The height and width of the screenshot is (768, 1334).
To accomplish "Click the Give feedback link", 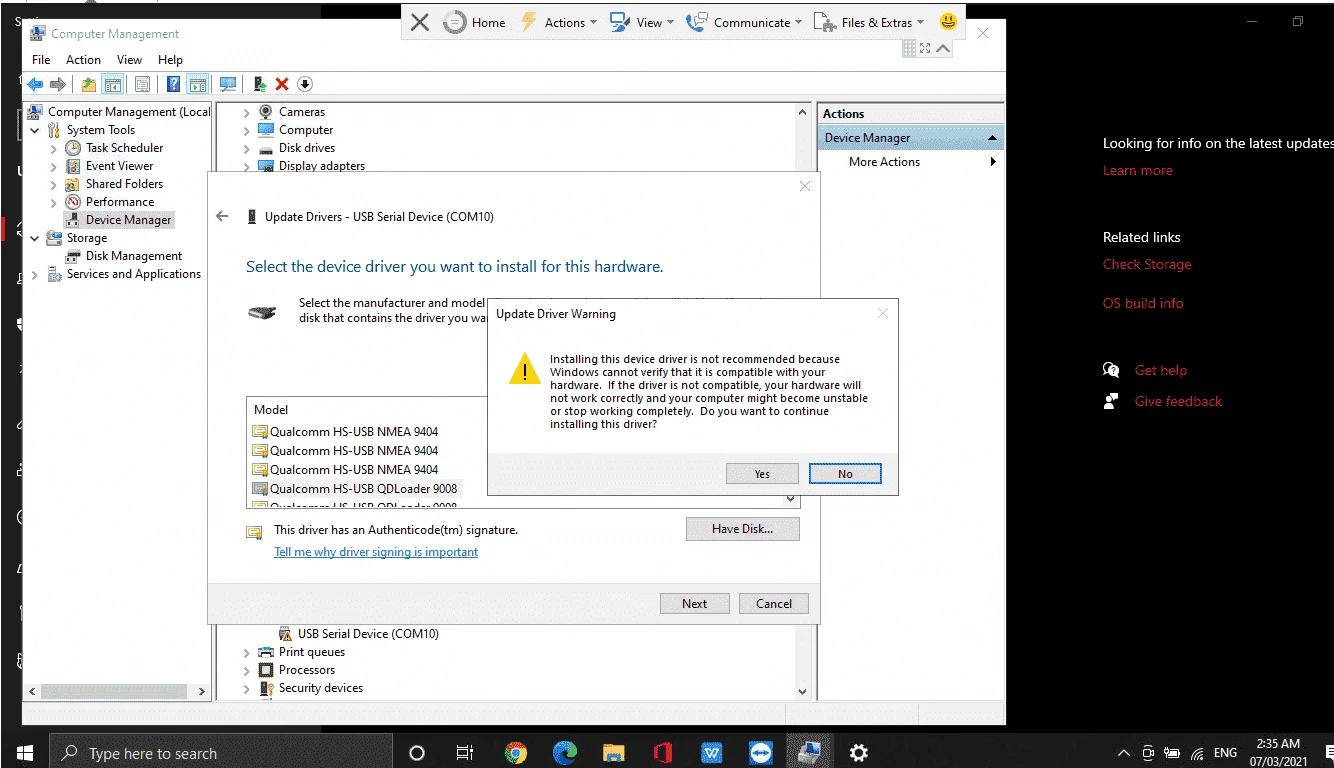I will click(1178, 401).
